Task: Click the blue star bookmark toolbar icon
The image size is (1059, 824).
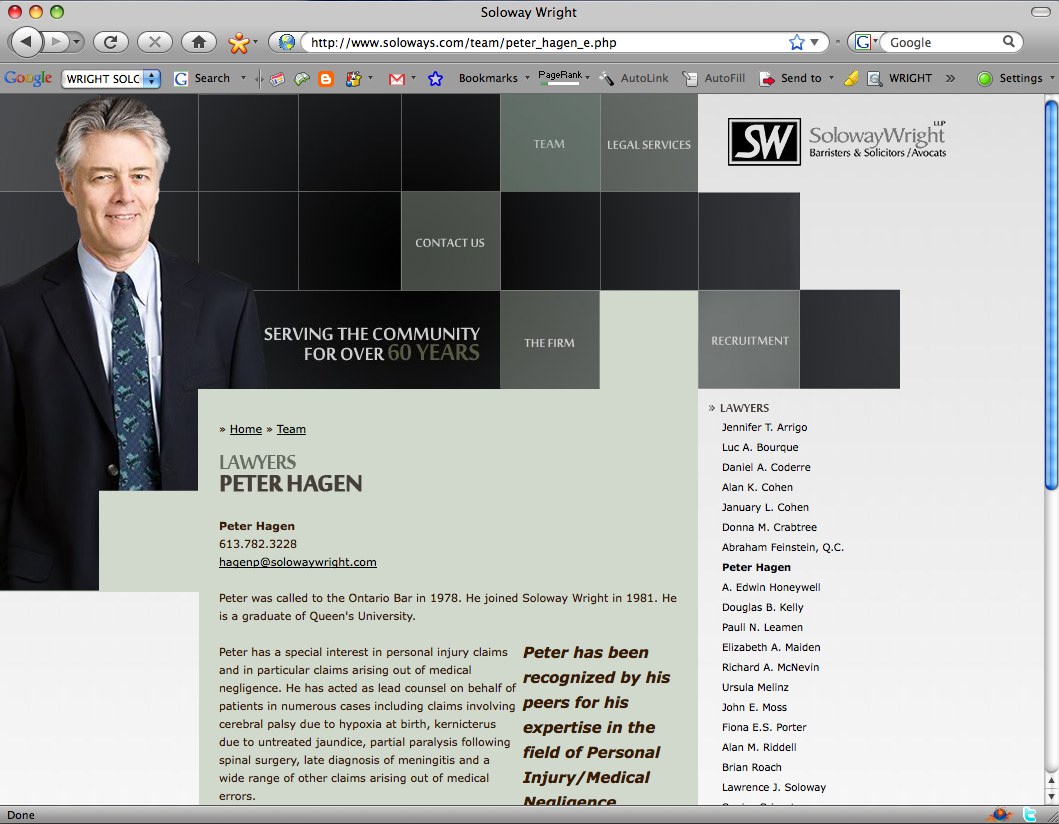Action: pos(436,79)
